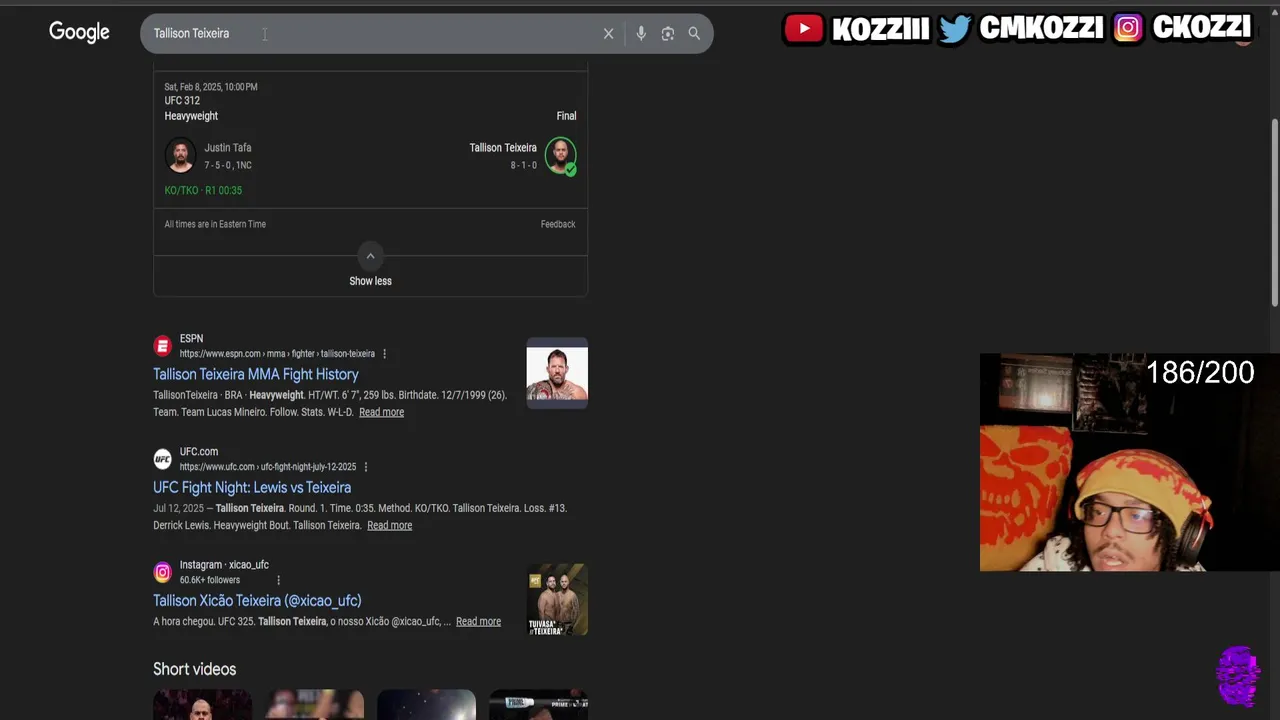Open the UFC.com result's three-dot menu
This screenshot has width=1280, height=720.
[x=365, y=467]
